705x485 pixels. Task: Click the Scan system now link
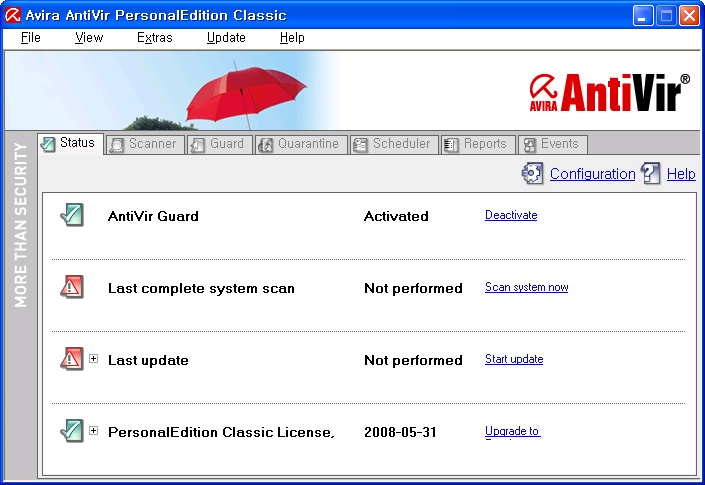click(x=527, y=287)
